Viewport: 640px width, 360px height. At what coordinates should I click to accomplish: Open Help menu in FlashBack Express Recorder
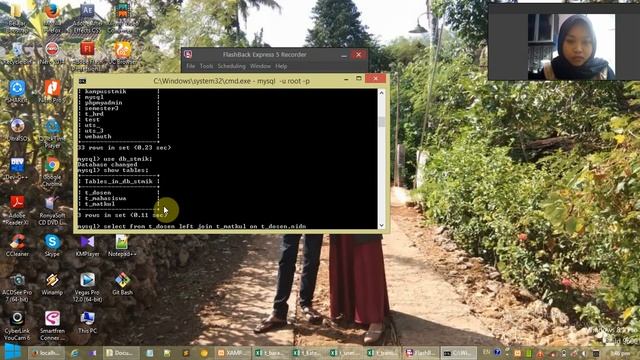click(x=281, y=66)
